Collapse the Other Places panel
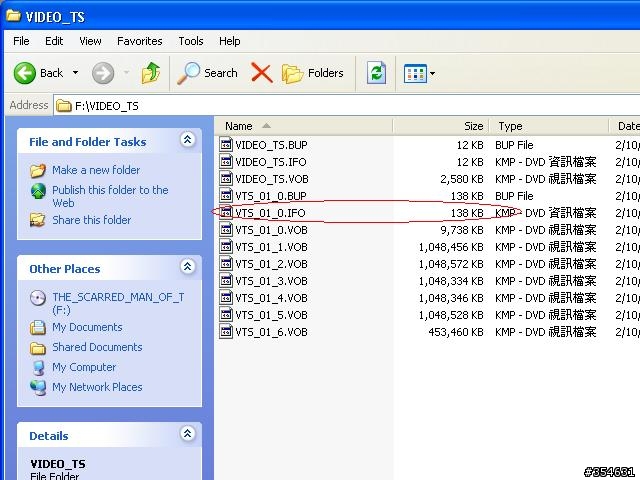Screen dimensions: 640x480 [x=187, y=267]
